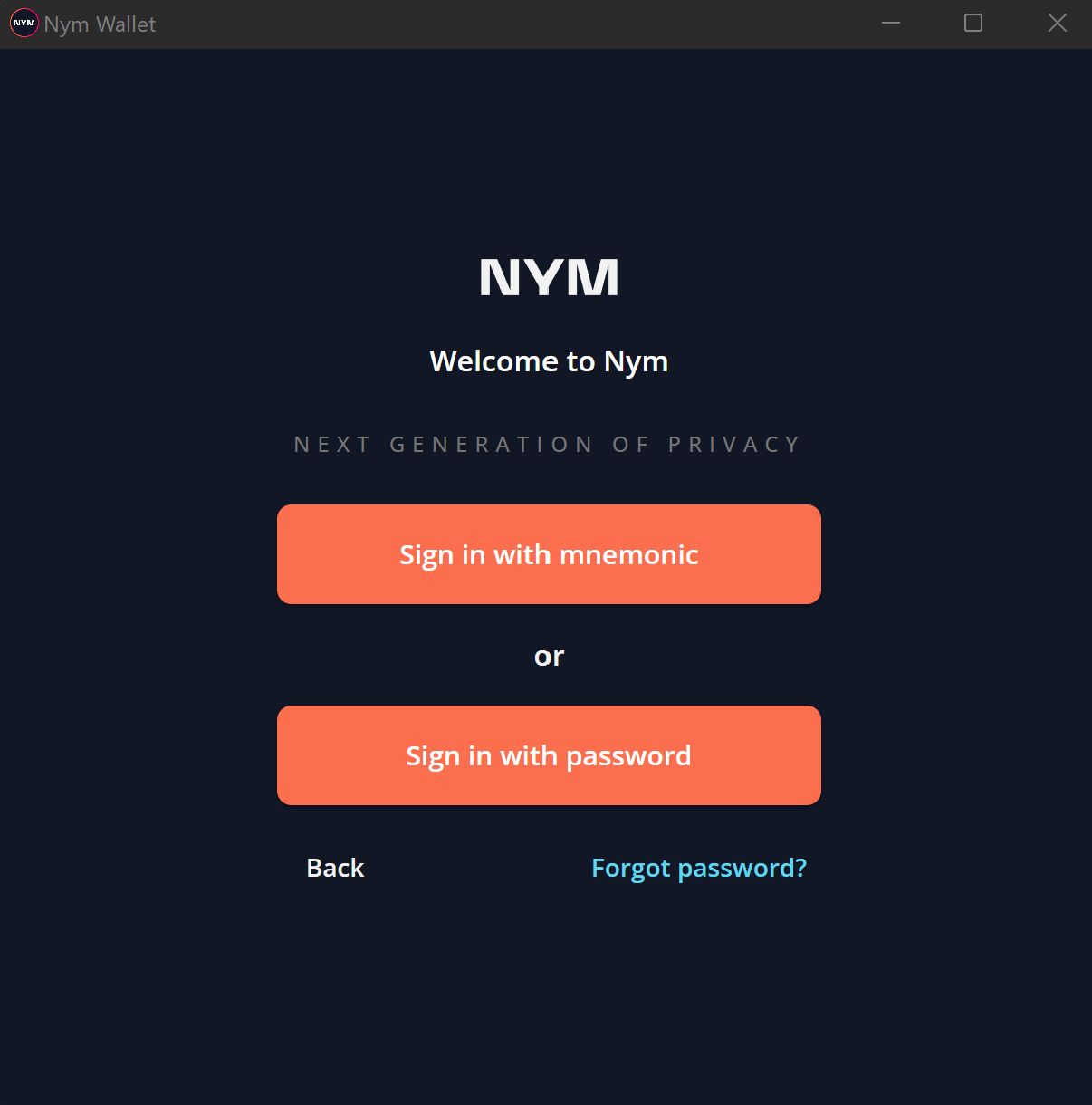Click the Nym Wallet title bar icon
This screenshot has height=1105, width=1092.
coord(24,24)
